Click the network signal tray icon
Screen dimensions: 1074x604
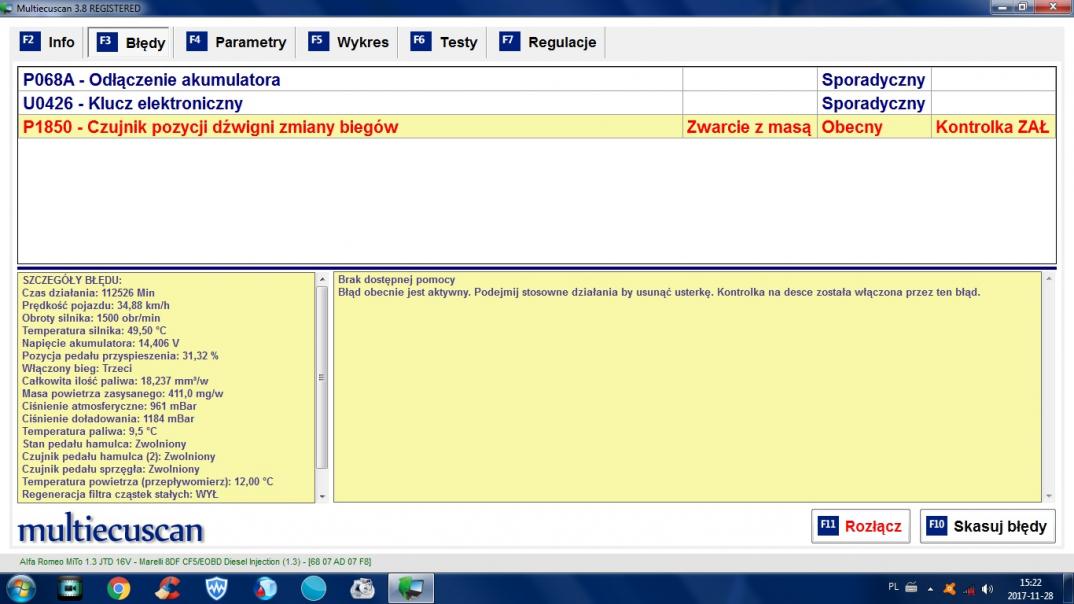pyautogui.click(x=969, y=589)
